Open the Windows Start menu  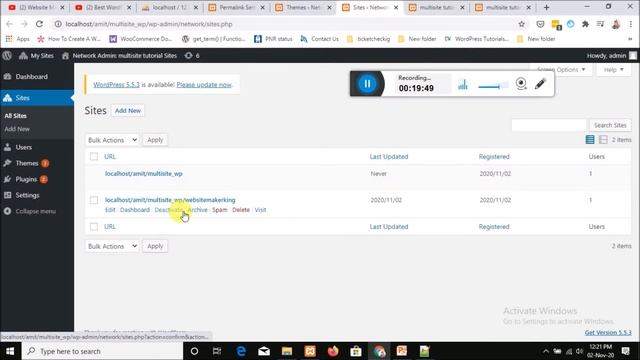(x=10, y=351)
